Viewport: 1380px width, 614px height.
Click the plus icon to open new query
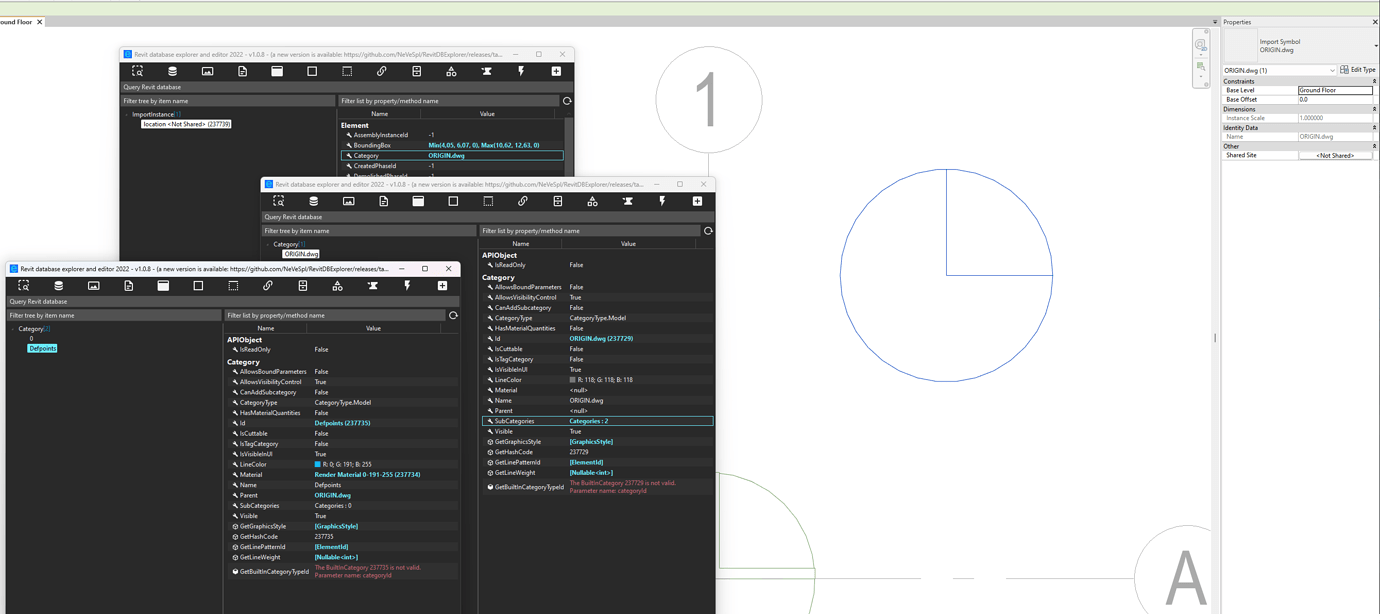pos(442,285)
